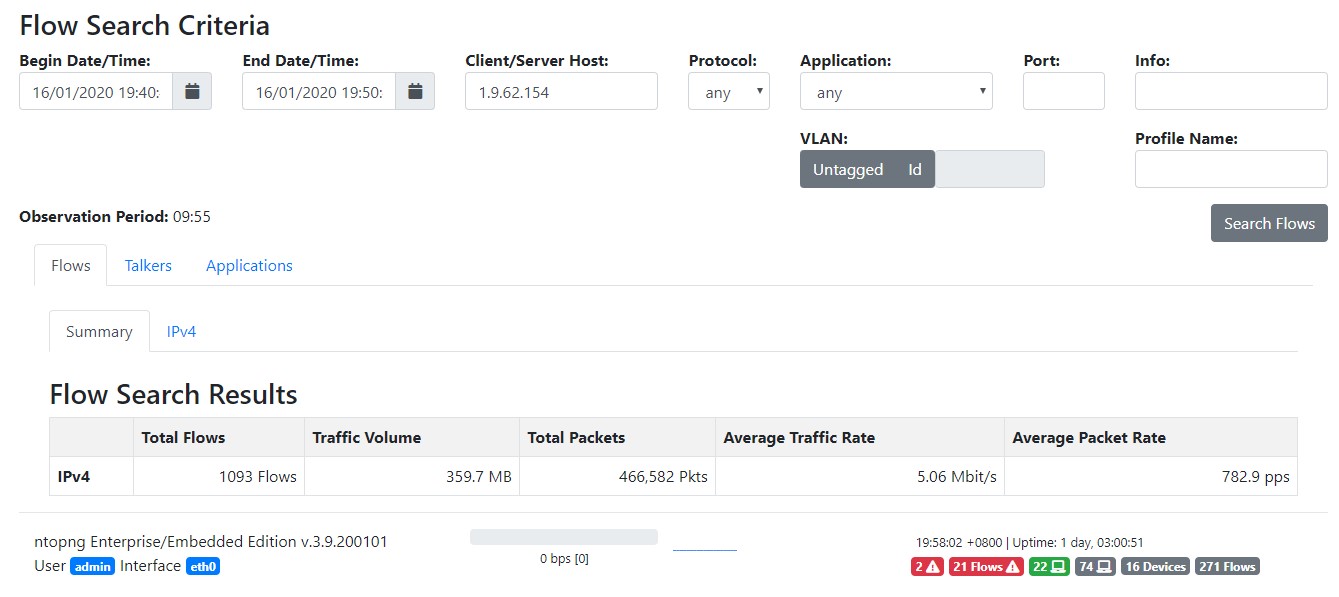This screenshot has width=1339, height=597.
Task: Click the Search Flows button
Action: click(1269, 223)
